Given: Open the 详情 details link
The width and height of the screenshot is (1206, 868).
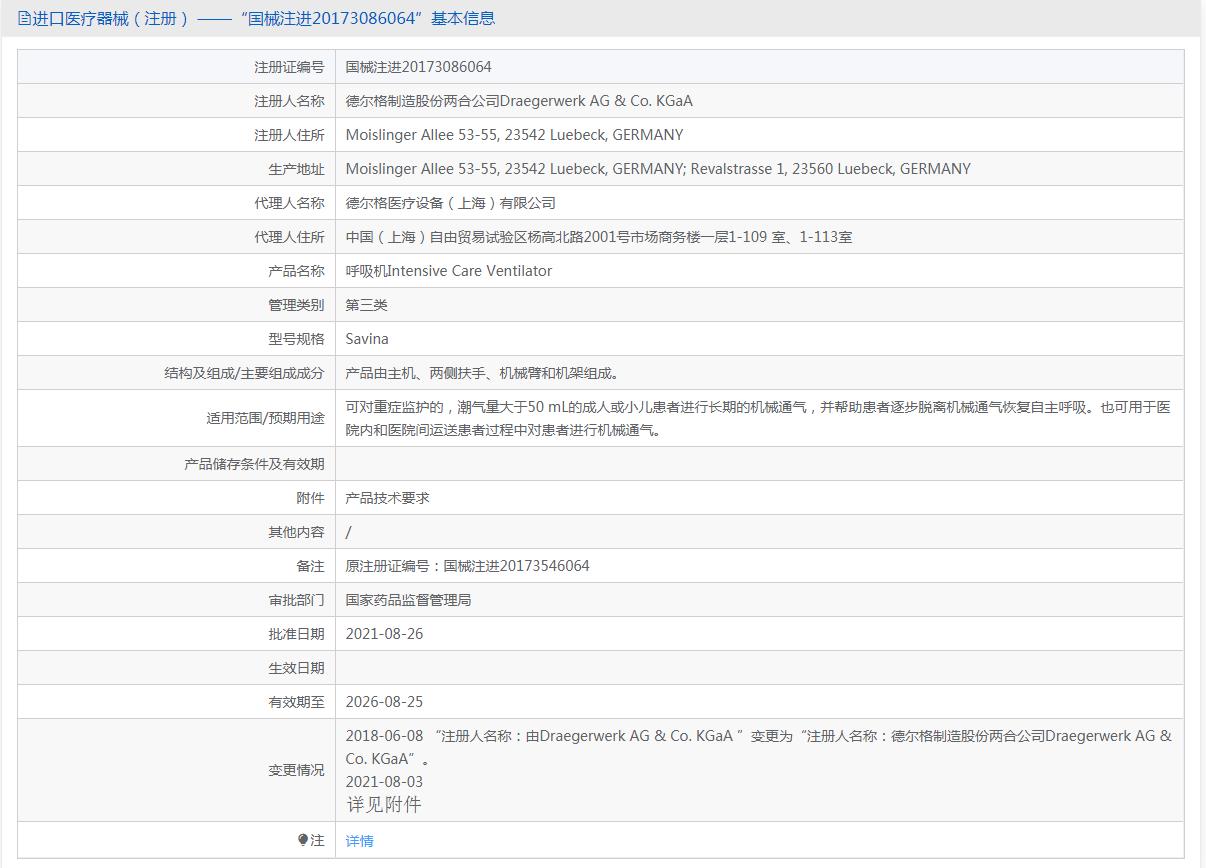Looking at the screenshot, I should 360,841.
